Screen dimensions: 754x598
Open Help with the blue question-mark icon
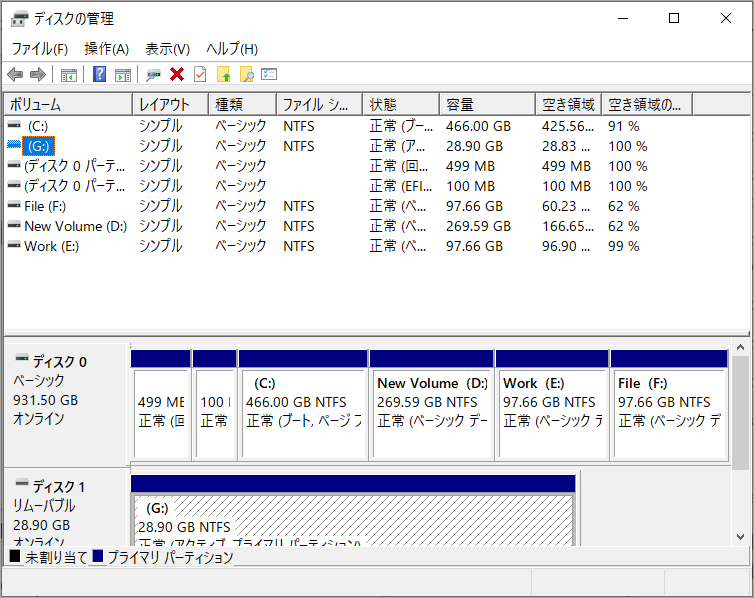(x=100, y=74)
